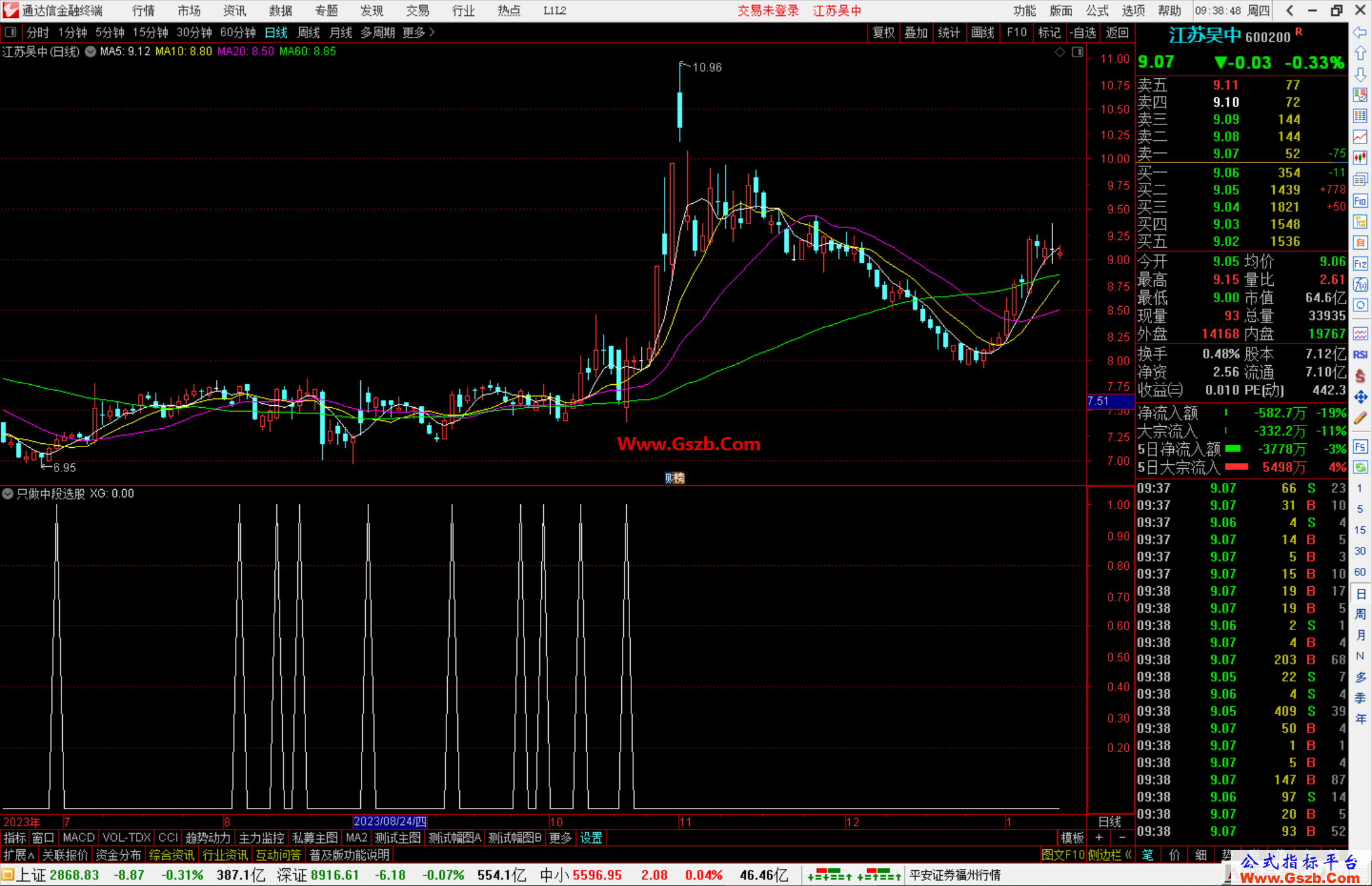Open the candlestick chart icon in sidebar
The height and width of the screenshot is (886, 1372).
[1360, 158]
